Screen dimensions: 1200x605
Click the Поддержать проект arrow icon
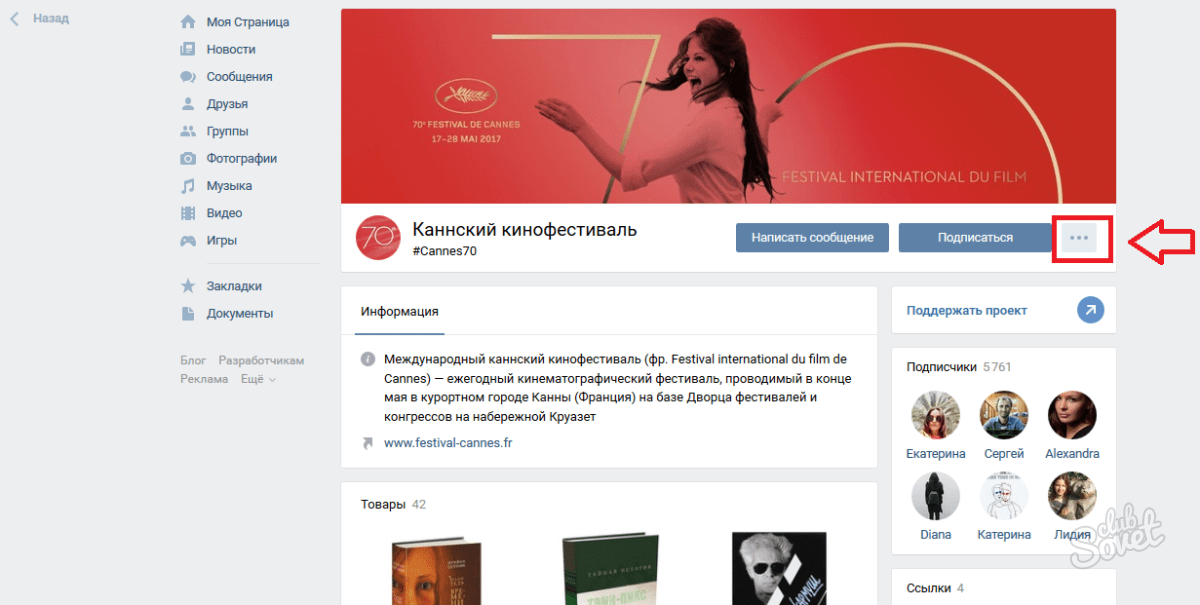(1090, 310)
